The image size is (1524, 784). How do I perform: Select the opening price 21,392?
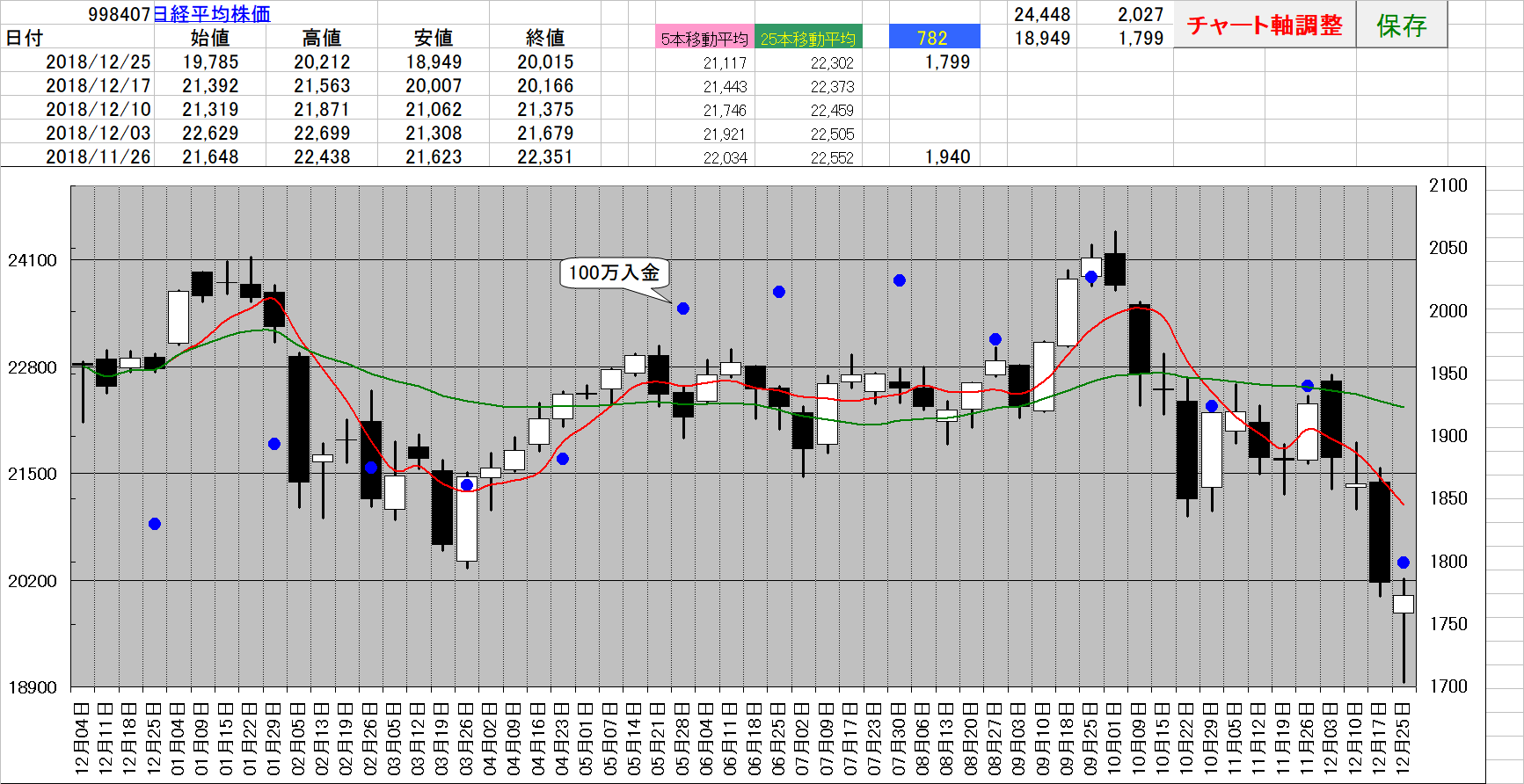pyautogui.click(x=210, y=85)
